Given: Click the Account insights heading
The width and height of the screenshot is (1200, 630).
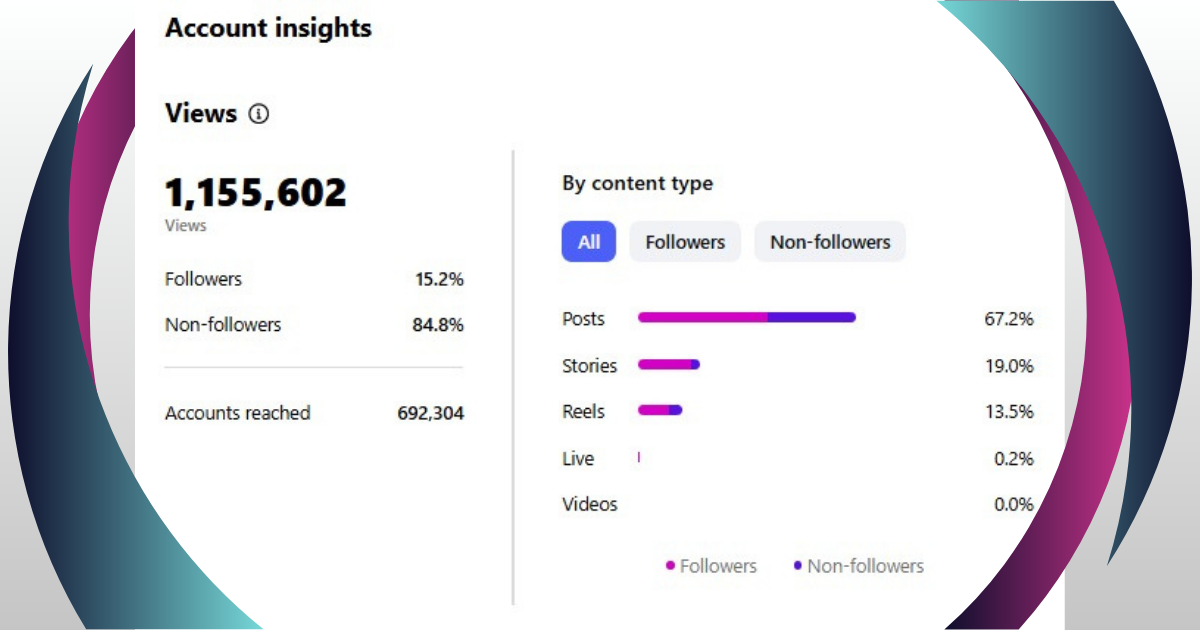Looking at the screenshot, I should tap(268, 28).
